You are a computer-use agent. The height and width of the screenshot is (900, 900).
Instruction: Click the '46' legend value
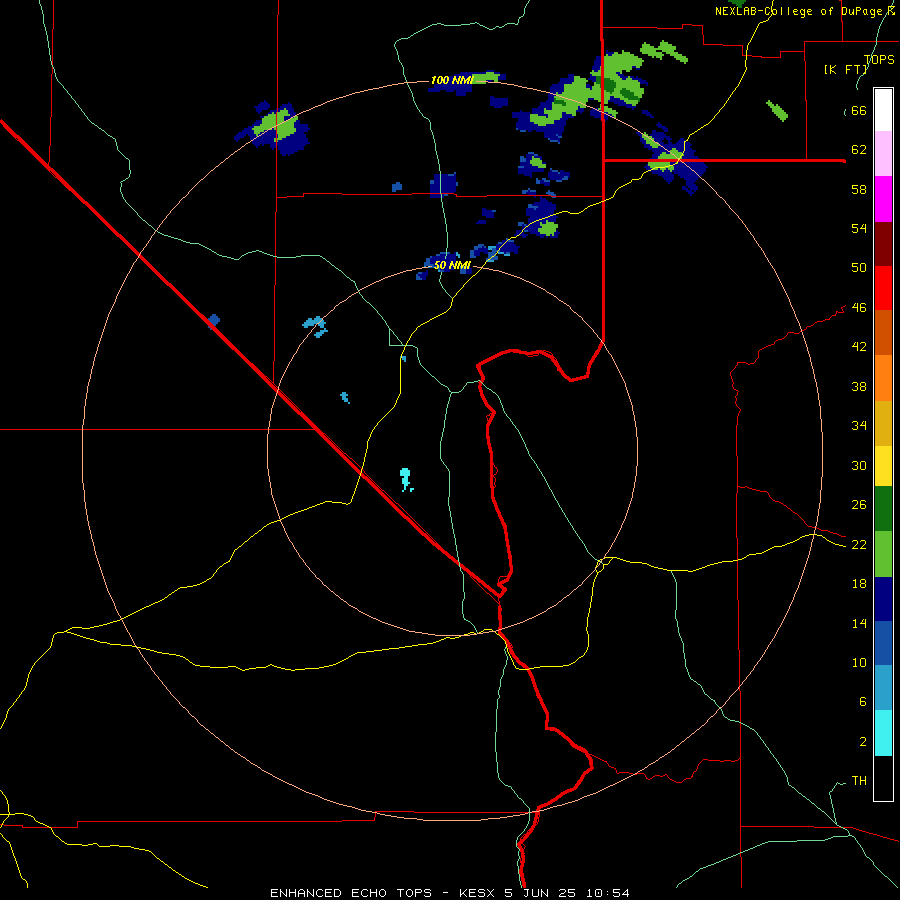pyautogui.click(x=859, y=307)
